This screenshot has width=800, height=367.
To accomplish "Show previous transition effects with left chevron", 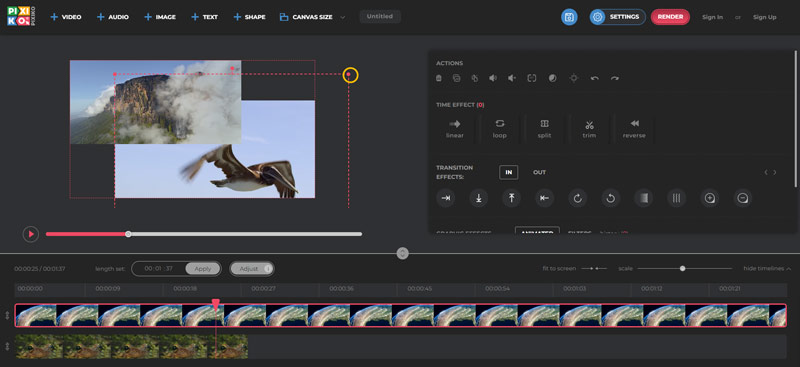I will point(766,173).
